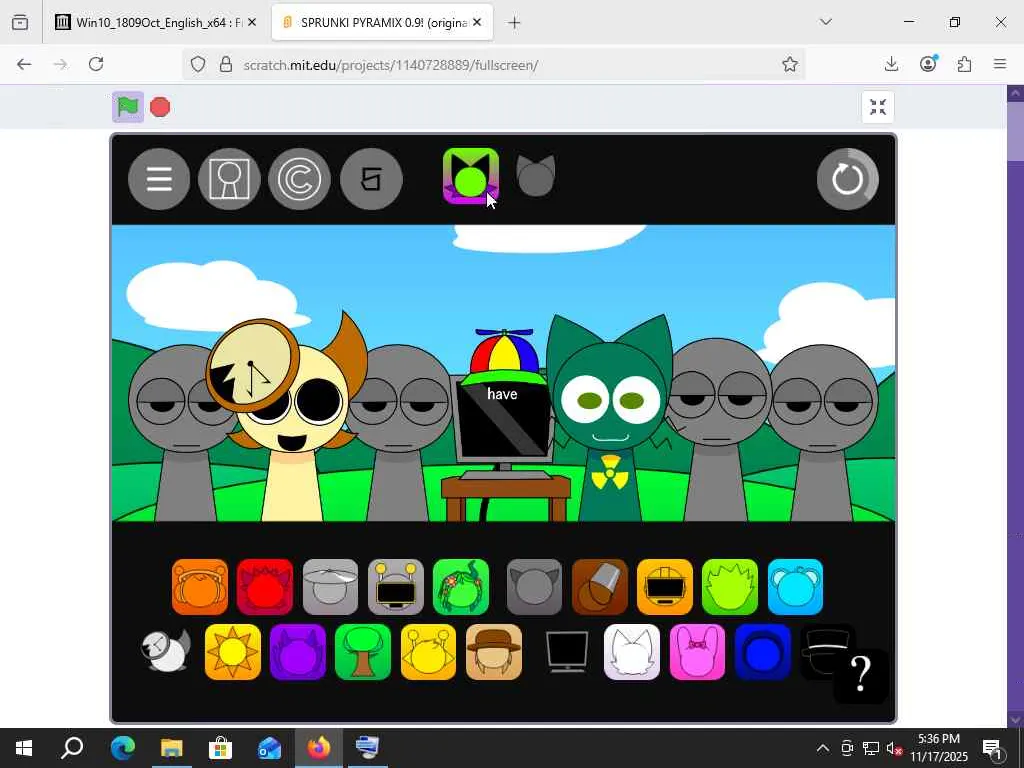The image size is (1024, 768).
Task: Click the muted volume tray icon
Action: 894,748
